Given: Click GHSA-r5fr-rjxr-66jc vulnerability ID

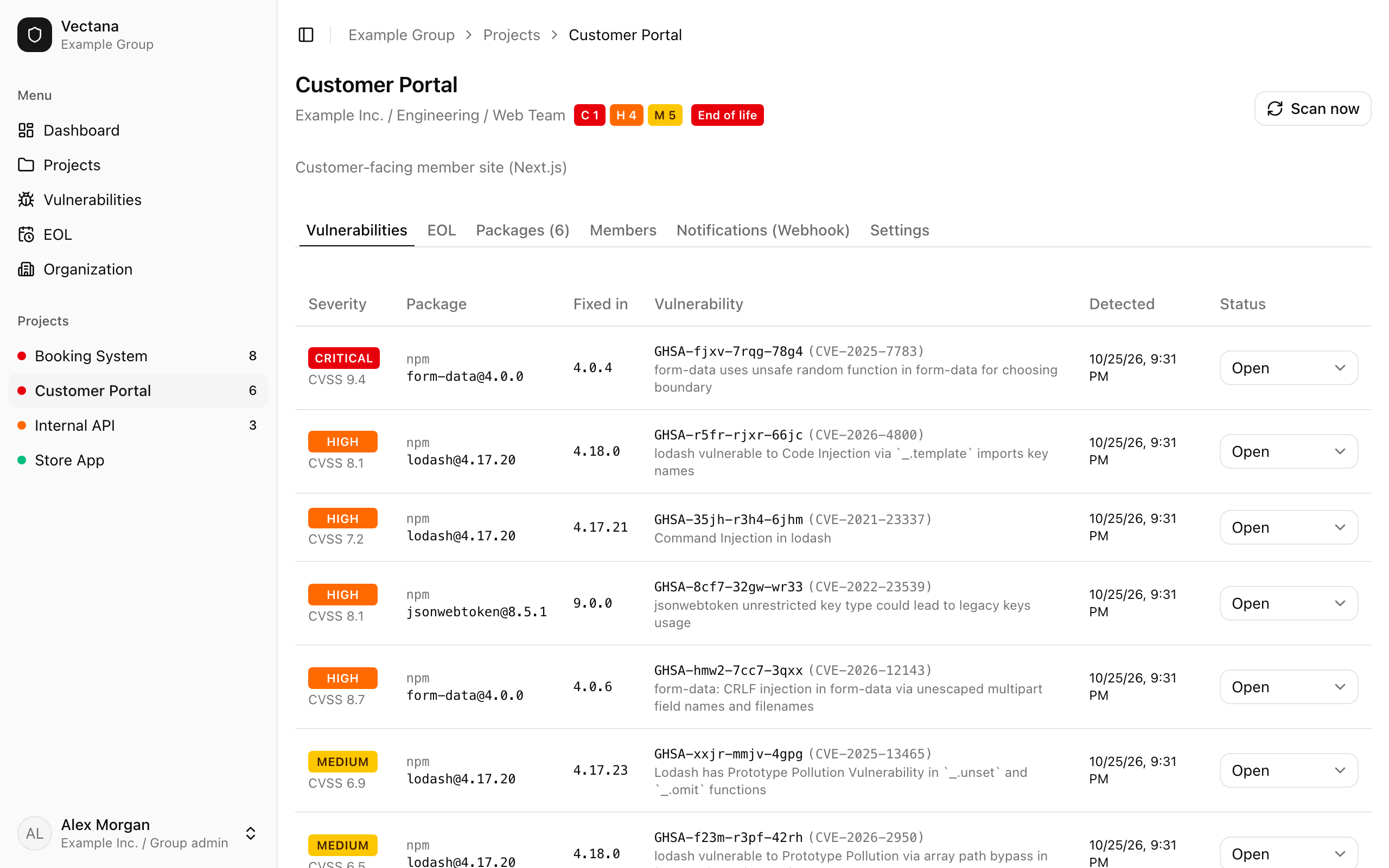Looking at the screenshot, I should click(x=728, y=435).
